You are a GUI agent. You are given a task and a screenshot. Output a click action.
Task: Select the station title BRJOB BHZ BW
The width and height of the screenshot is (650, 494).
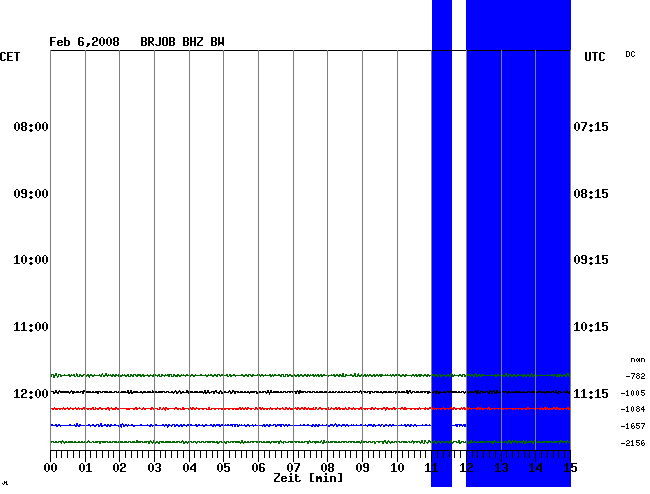coord(182,42)
